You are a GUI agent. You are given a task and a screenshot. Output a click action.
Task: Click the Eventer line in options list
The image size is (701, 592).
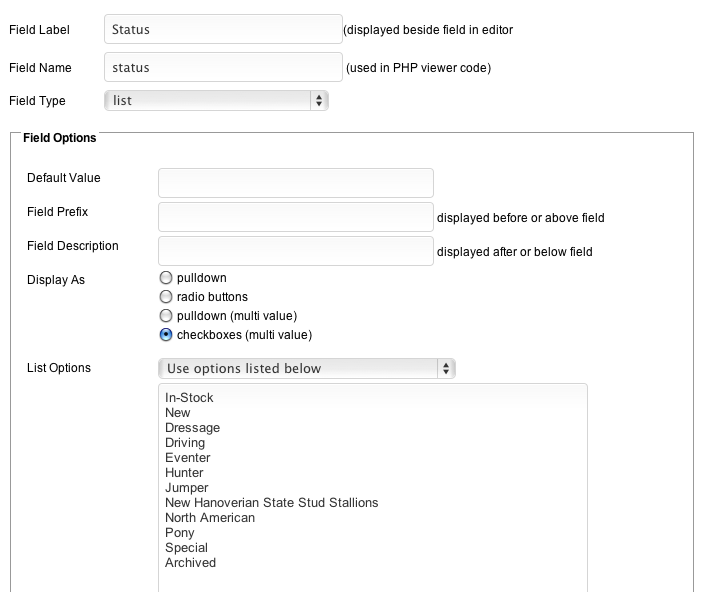(188, 458)
